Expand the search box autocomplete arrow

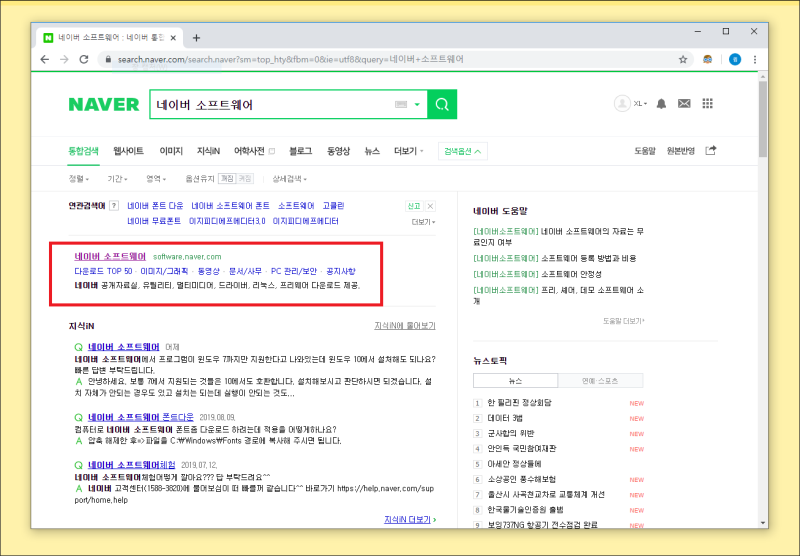(417, 105)
